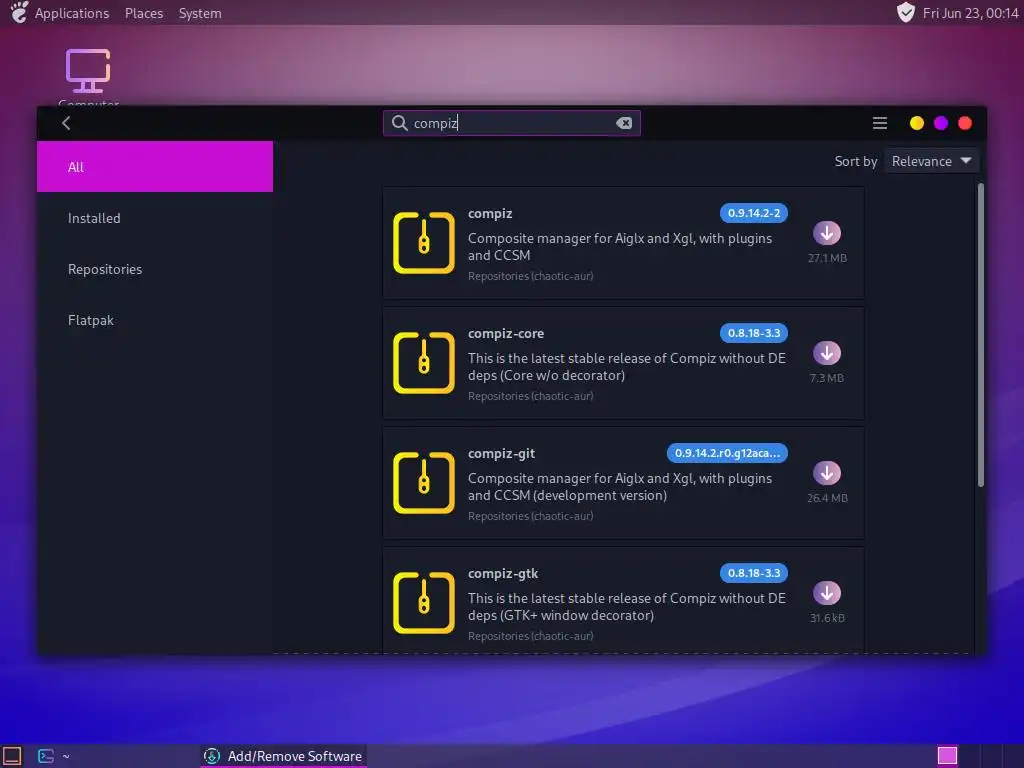1024x768 pixels.
Task: Select the Installed category
Action: (x=155, y=218)
